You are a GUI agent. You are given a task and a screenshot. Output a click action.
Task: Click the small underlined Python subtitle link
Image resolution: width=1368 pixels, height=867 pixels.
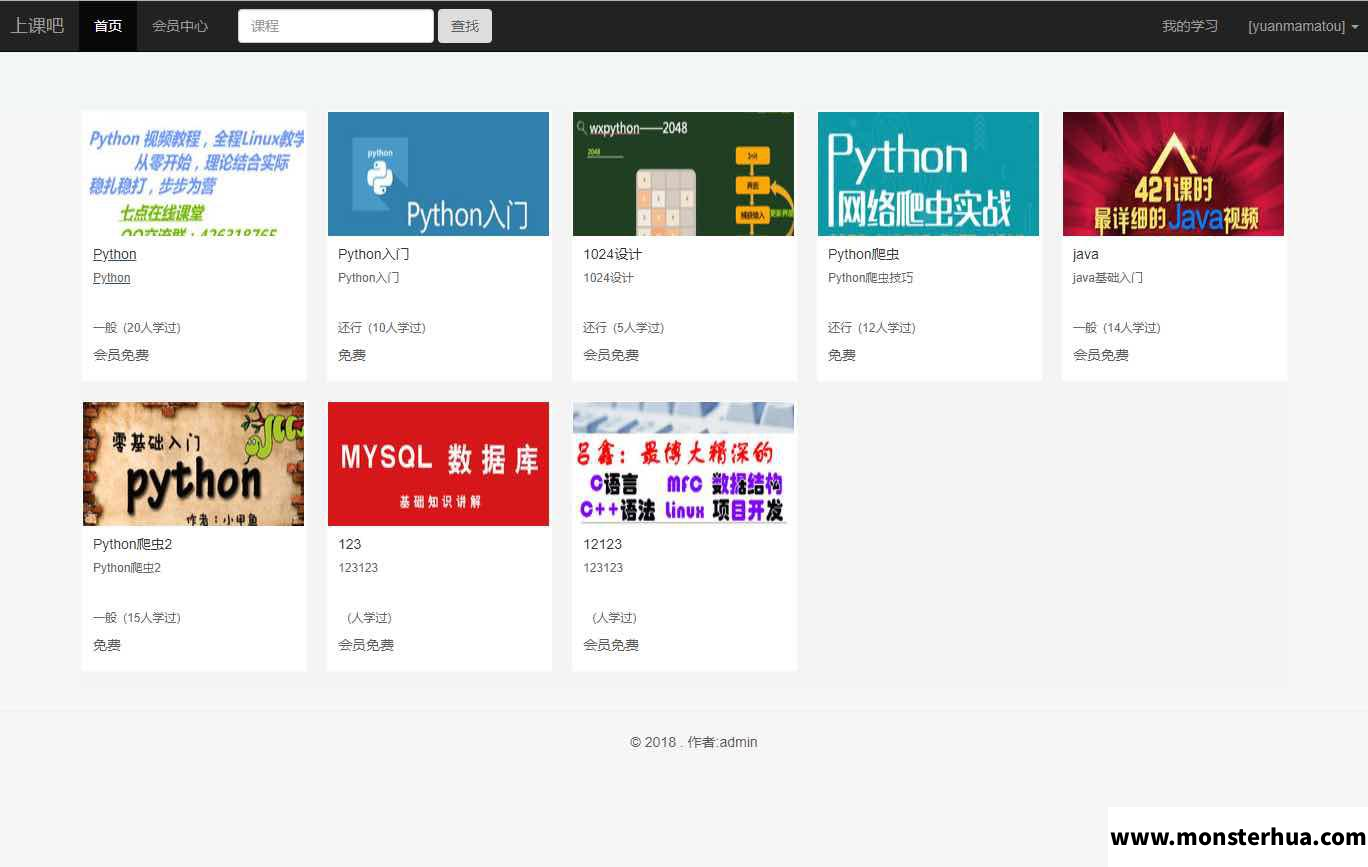coord(112,278)
